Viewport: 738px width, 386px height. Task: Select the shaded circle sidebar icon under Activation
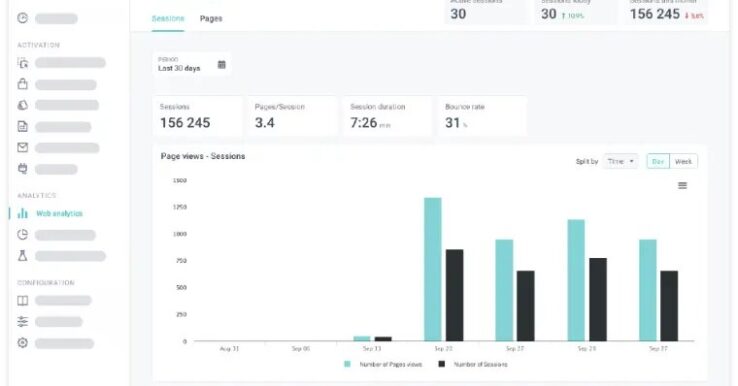click(23, 105)
